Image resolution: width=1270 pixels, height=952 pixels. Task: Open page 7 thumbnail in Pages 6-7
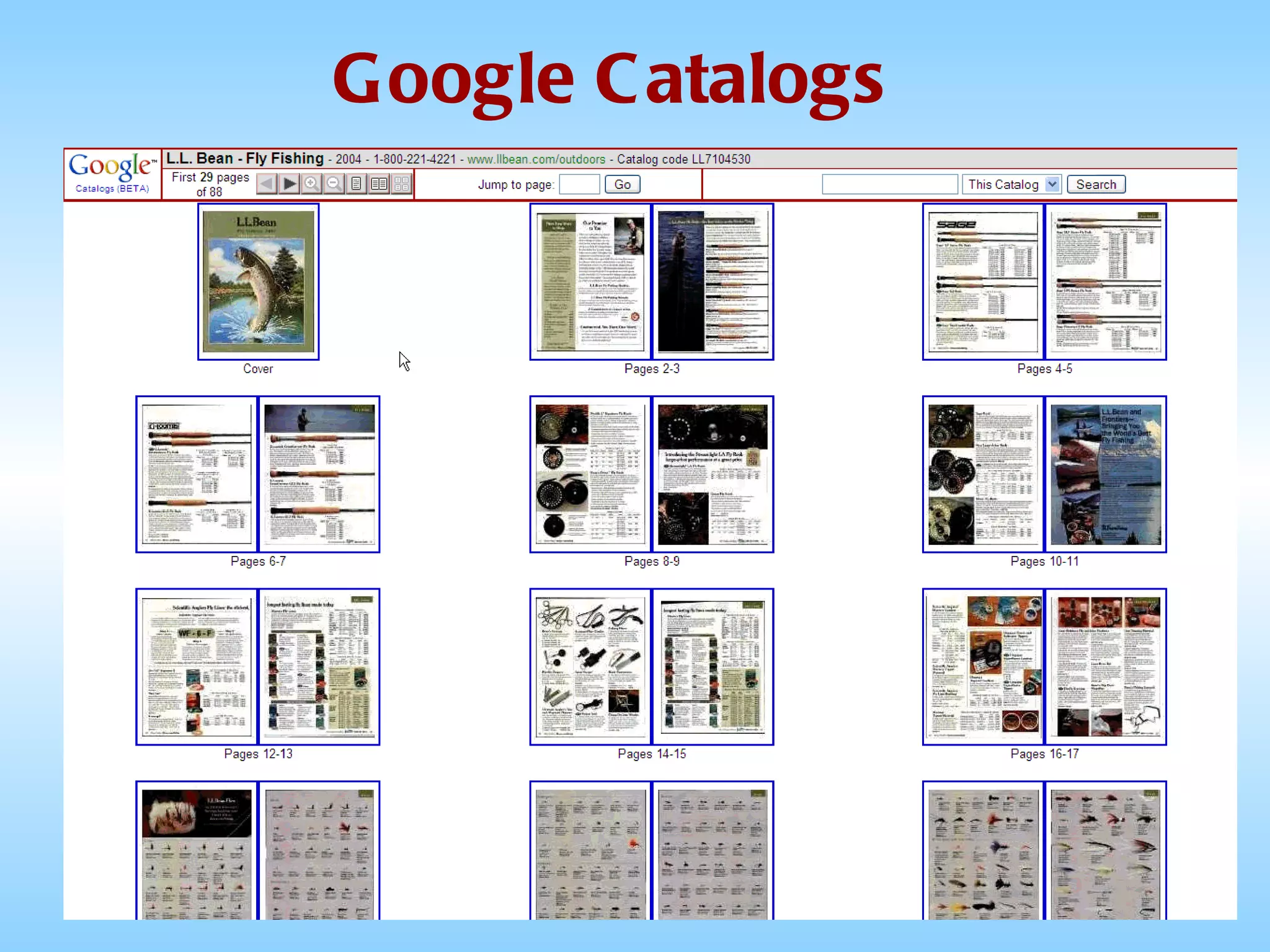click(319, 474)
